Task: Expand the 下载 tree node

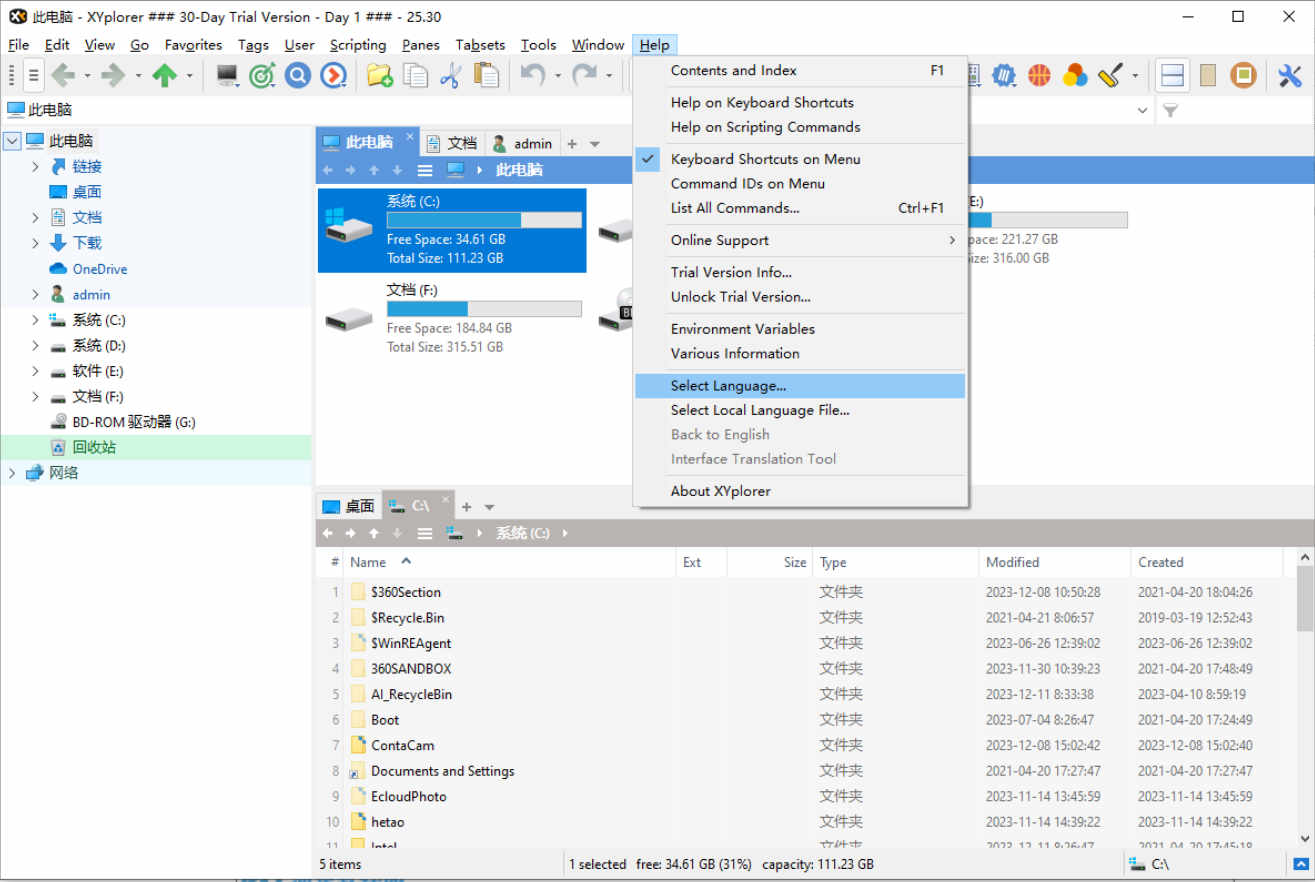Action: point(35,243)
